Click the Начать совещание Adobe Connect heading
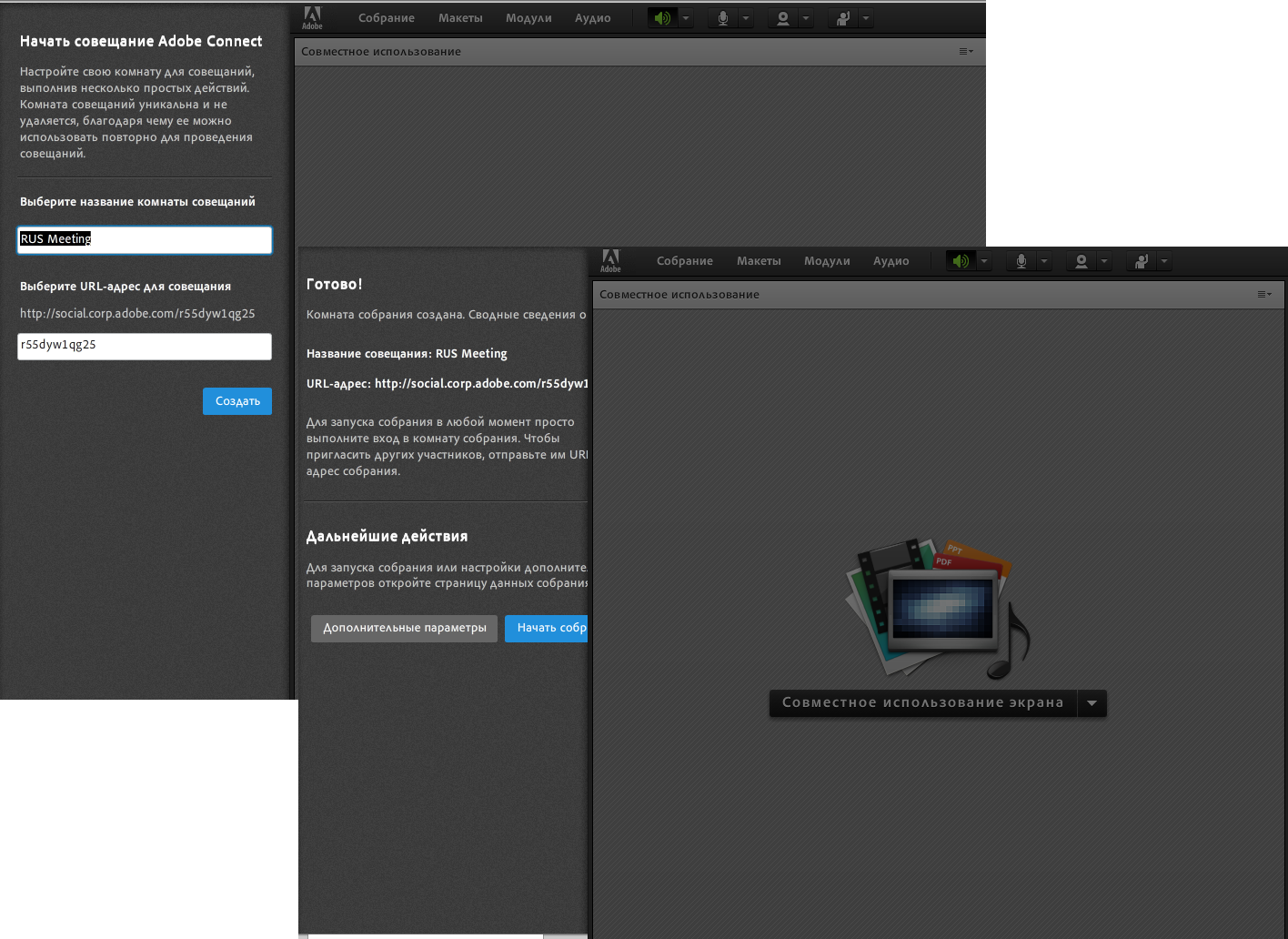Viewport: 1288px width, 939px height. coord(141,41)
